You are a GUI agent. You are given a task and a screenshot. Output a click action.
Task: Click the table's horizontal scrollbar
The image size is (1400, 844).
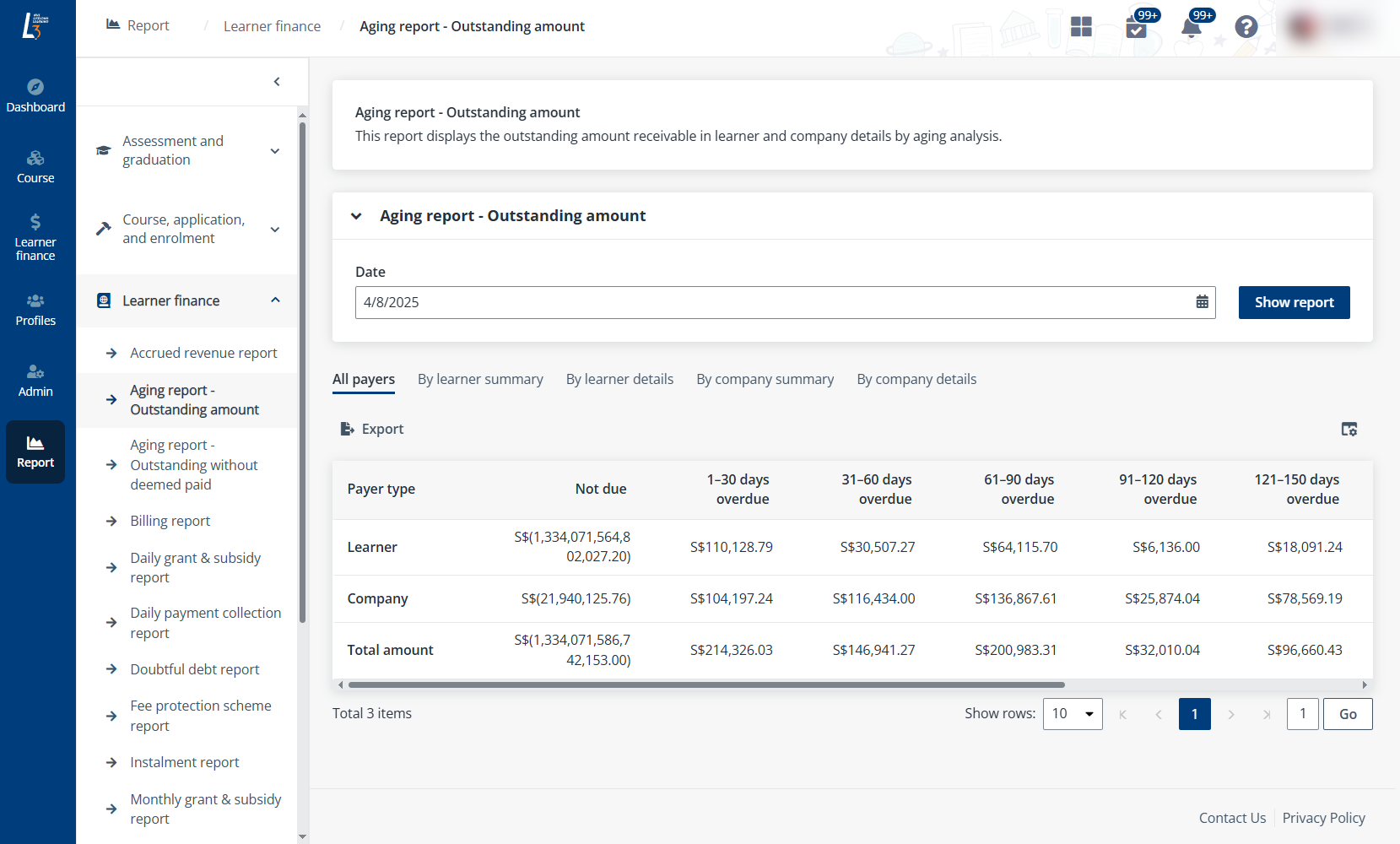click(x=705, y=685)
